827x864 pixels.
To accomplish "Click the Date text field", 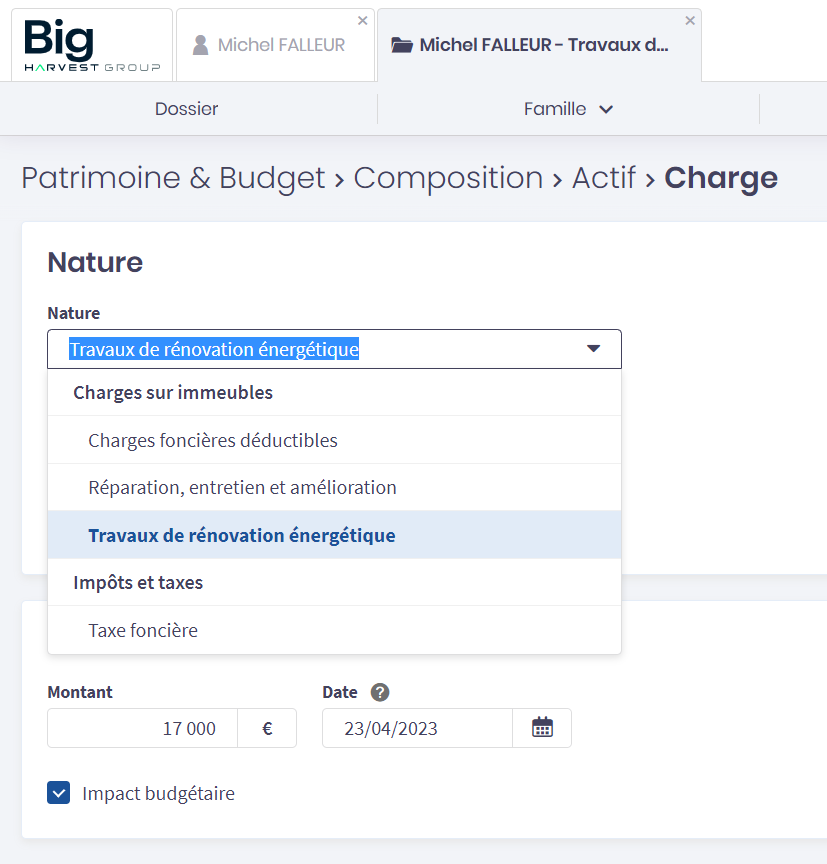I will [x=417, y=728].
